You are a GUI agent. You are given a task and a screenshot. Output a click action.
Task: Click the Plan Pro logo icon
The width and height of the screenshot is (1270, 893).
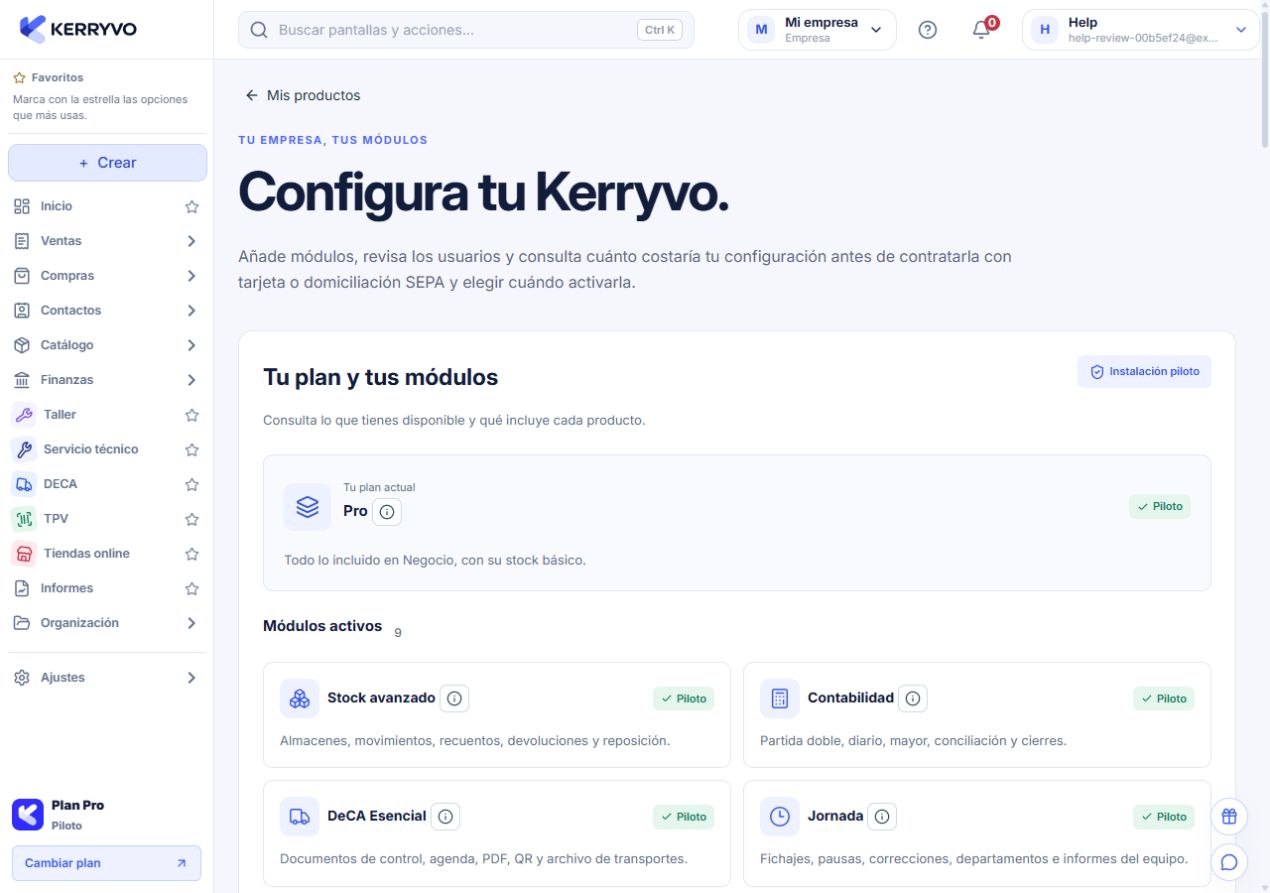click(28, 815)
